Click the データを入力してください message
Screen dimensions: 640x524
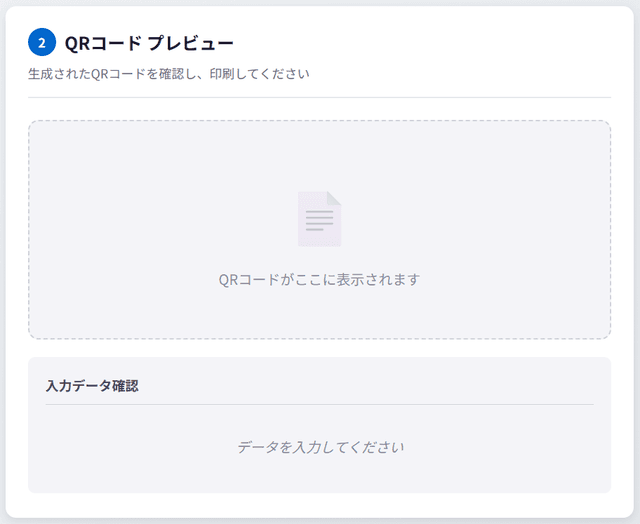(x=320, y=447)
